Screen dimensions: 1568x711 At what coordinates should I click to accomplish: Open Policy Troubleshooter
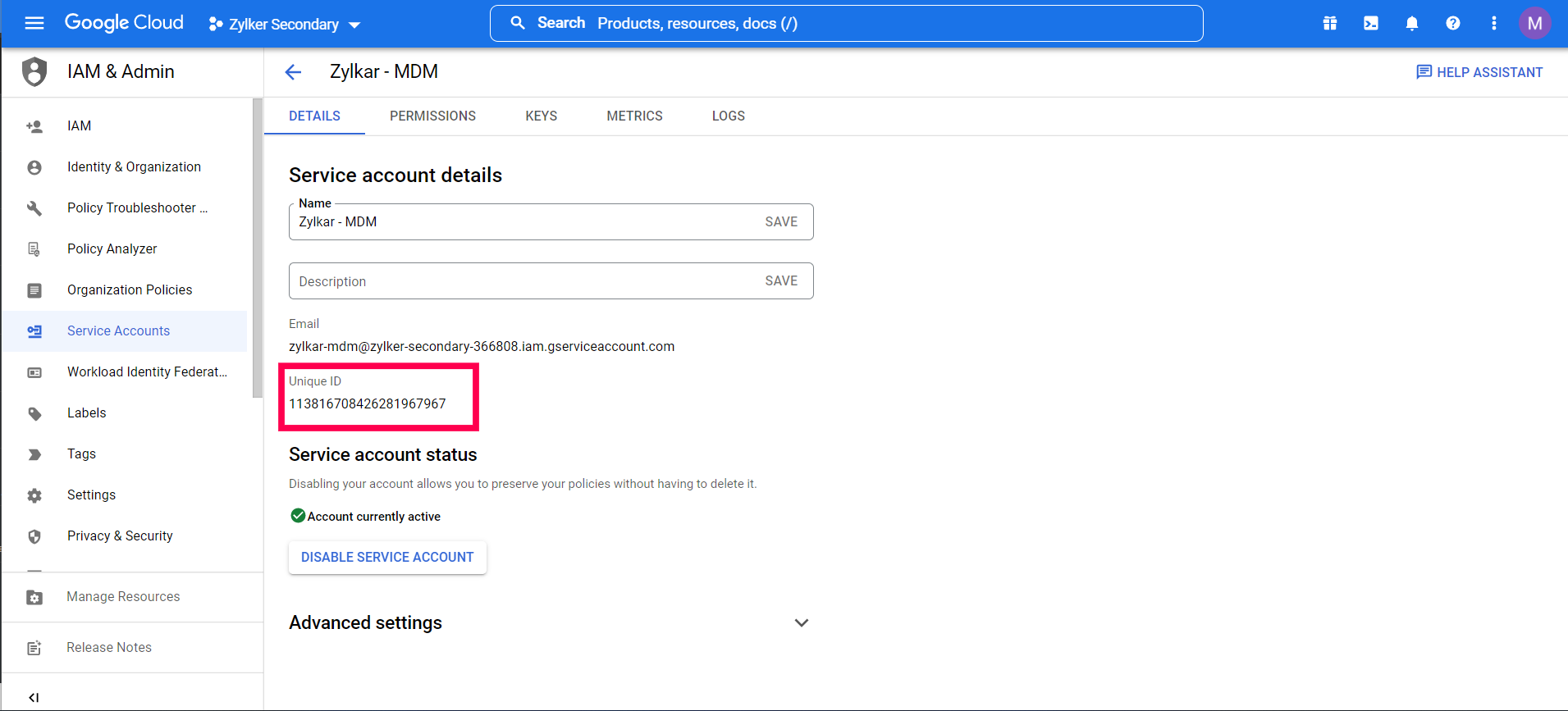137,207
